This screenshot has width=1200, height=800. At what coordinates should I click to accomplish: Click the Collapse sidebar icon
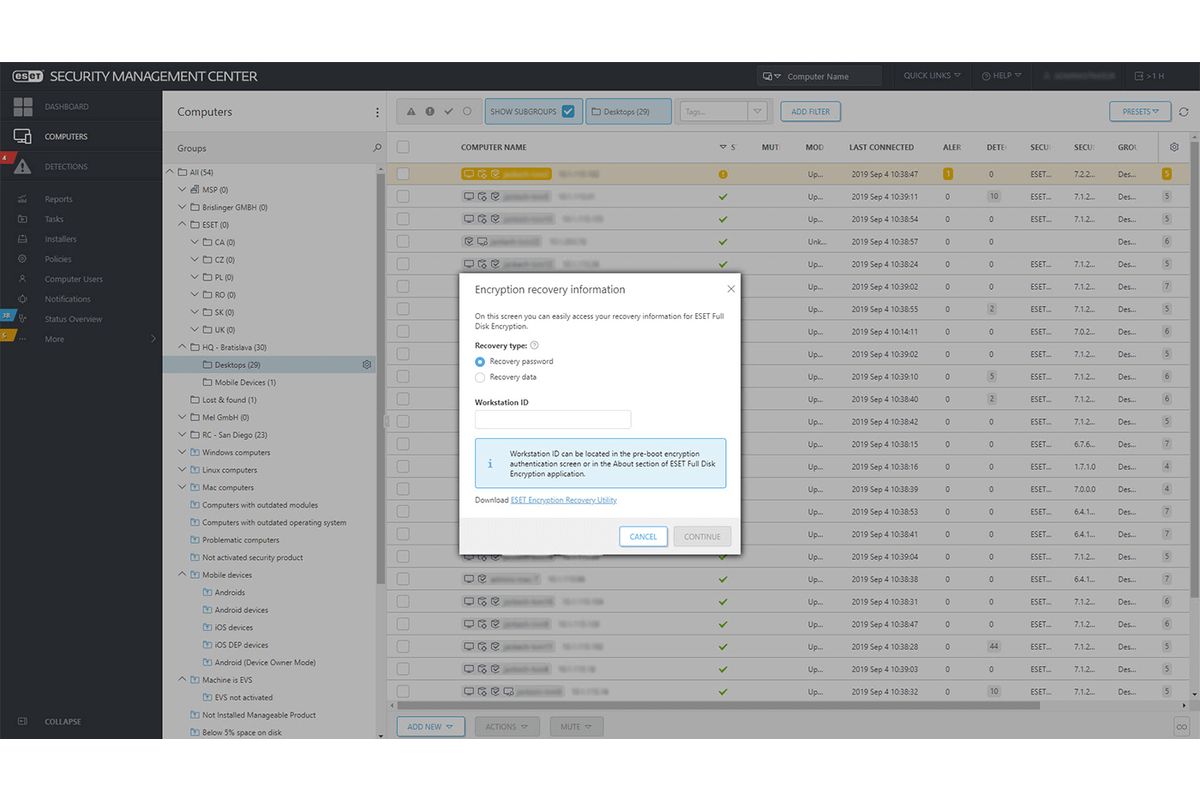click(x=22, y=721)
